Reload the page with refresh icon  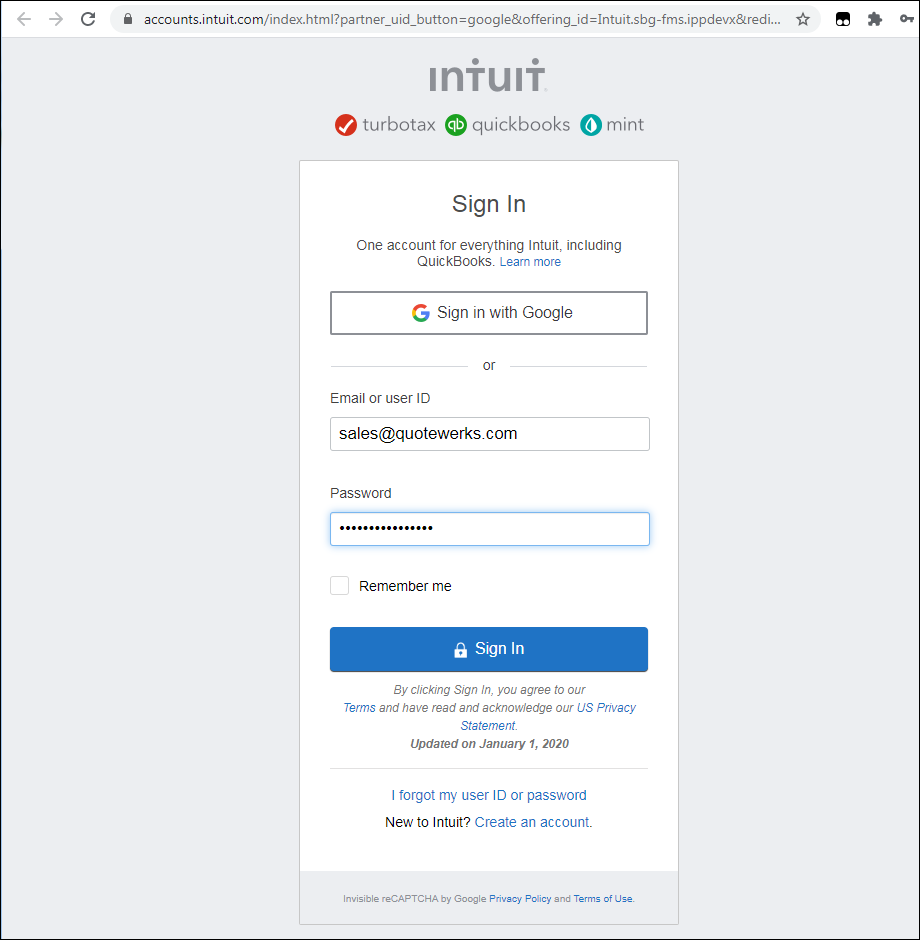(88, 19)
